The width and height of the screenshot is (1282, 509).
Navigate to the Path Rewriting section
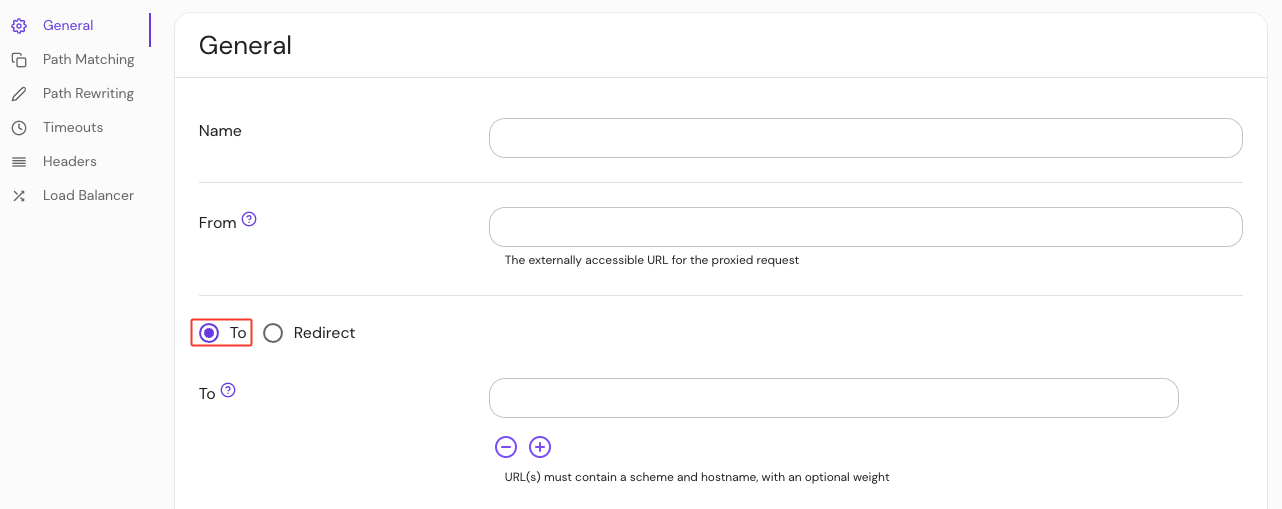point(88,94)
